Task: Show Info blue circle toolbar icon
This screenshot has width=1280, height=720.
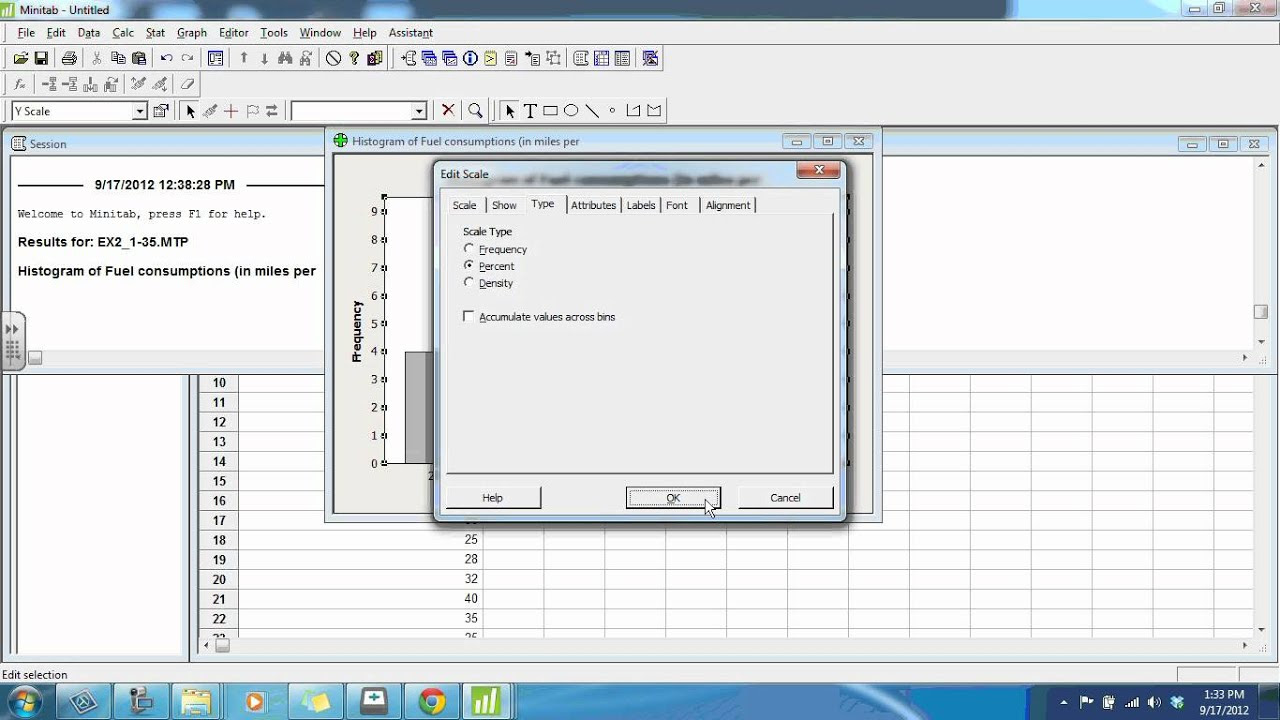Action: (x=470, y=59)
